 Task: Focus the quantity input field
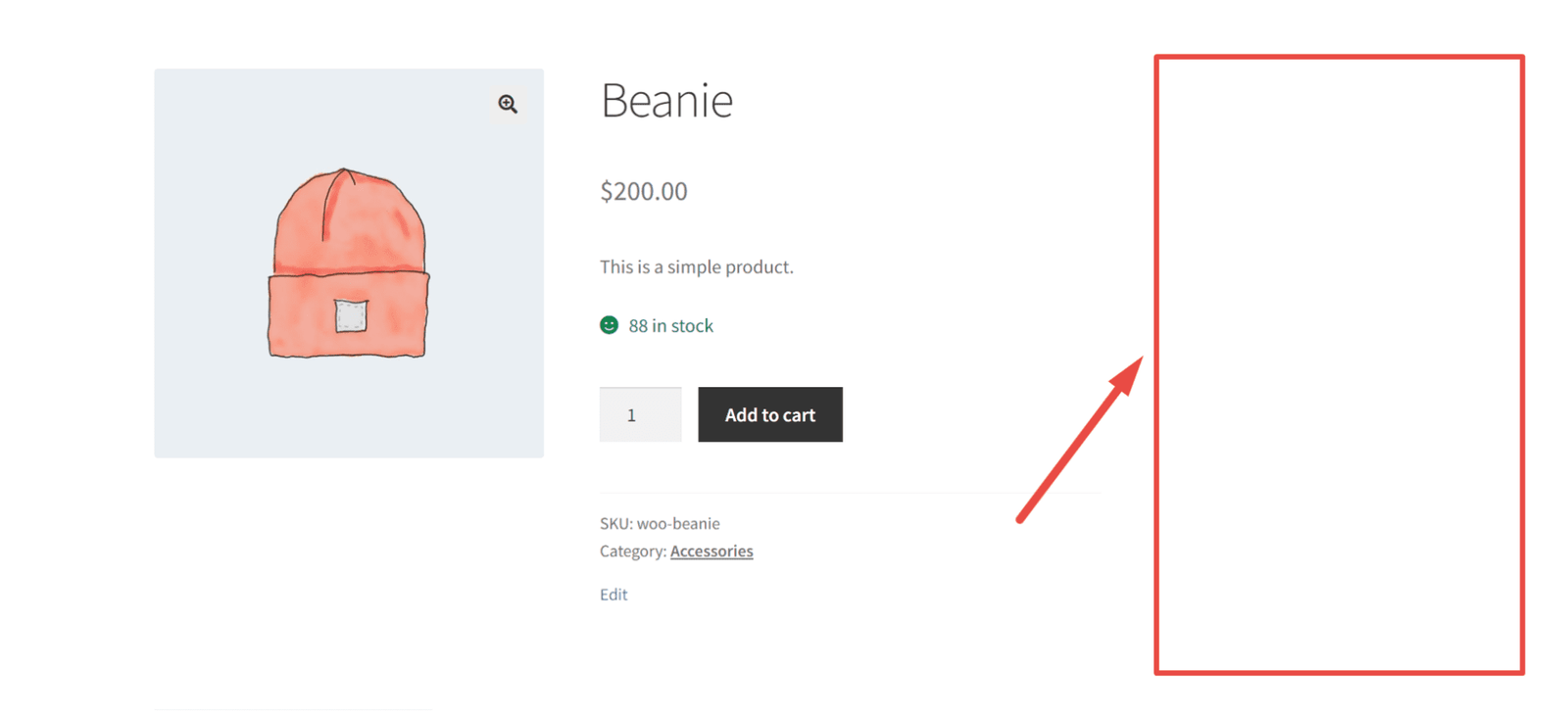pos(640,414)
